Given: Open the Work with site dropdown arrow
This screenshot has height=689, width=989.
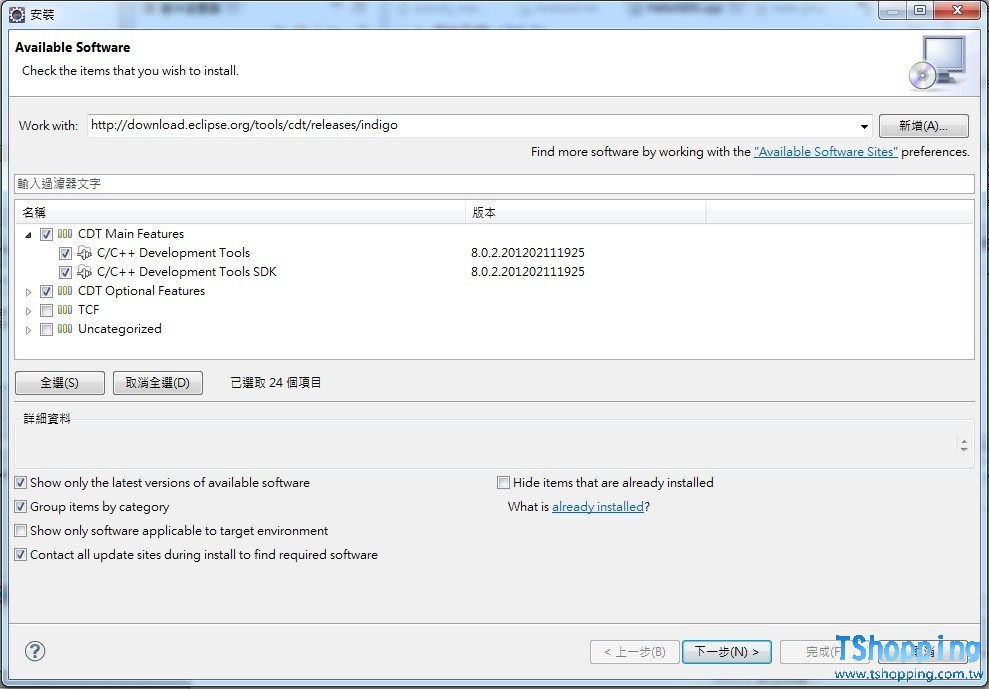Looking at the screenshot, I should (863, 126).
